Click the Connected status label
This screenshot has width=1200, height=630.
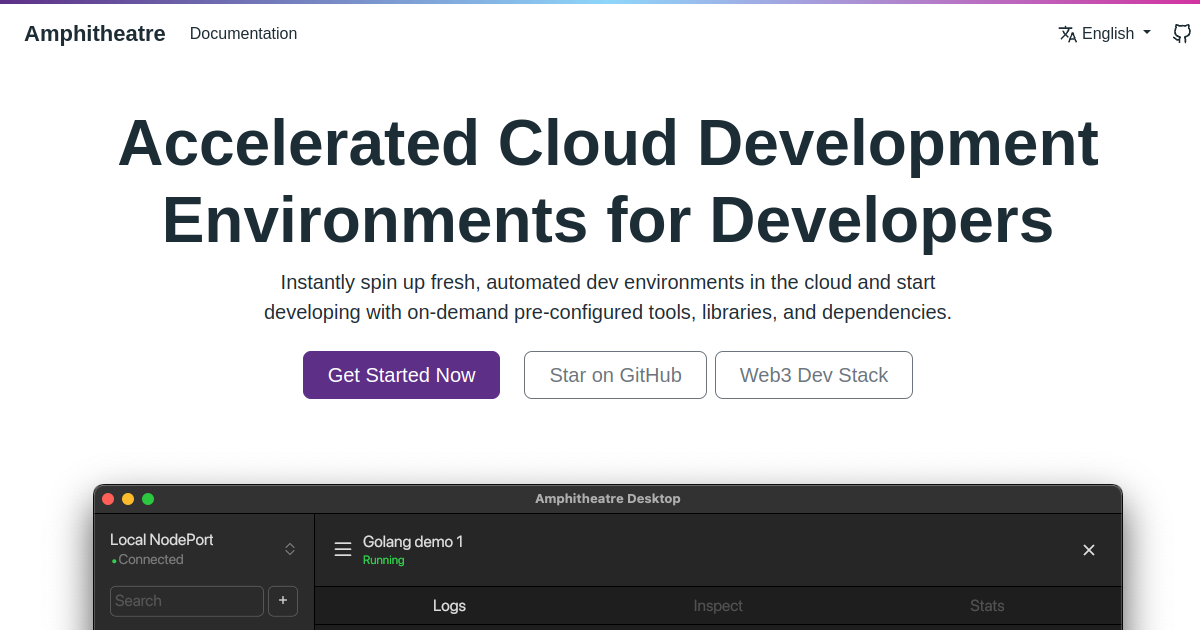tap(148, 560)
